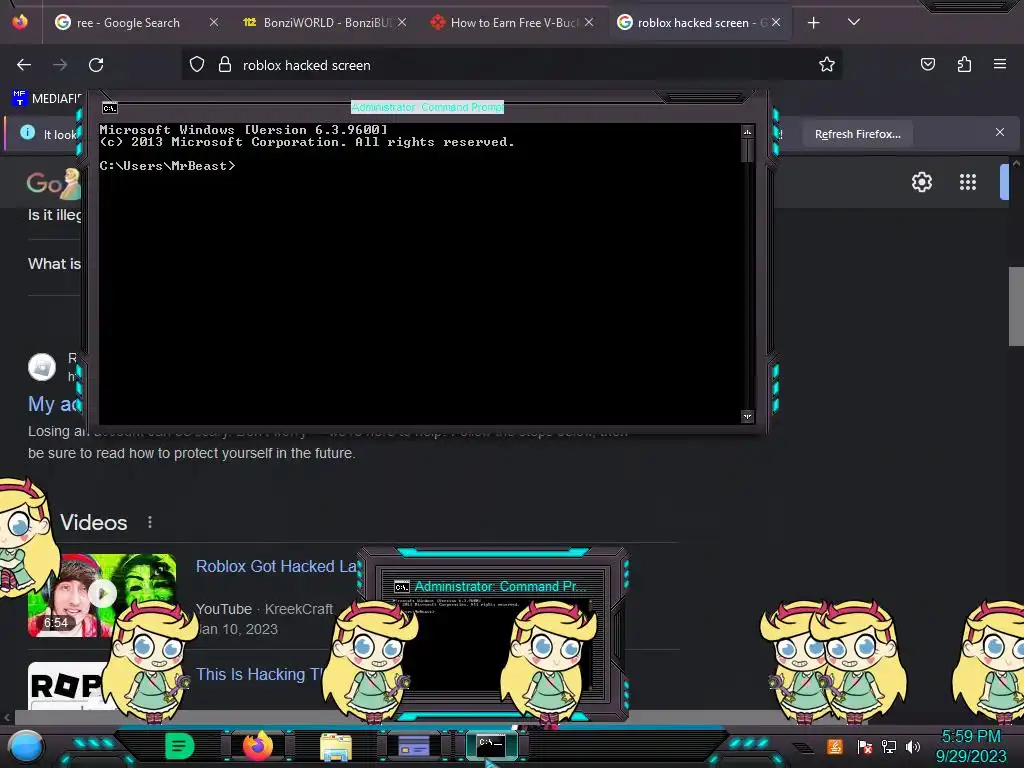Play the KreekCraft 6:54 video thumbnail

(x=102, y=595)
